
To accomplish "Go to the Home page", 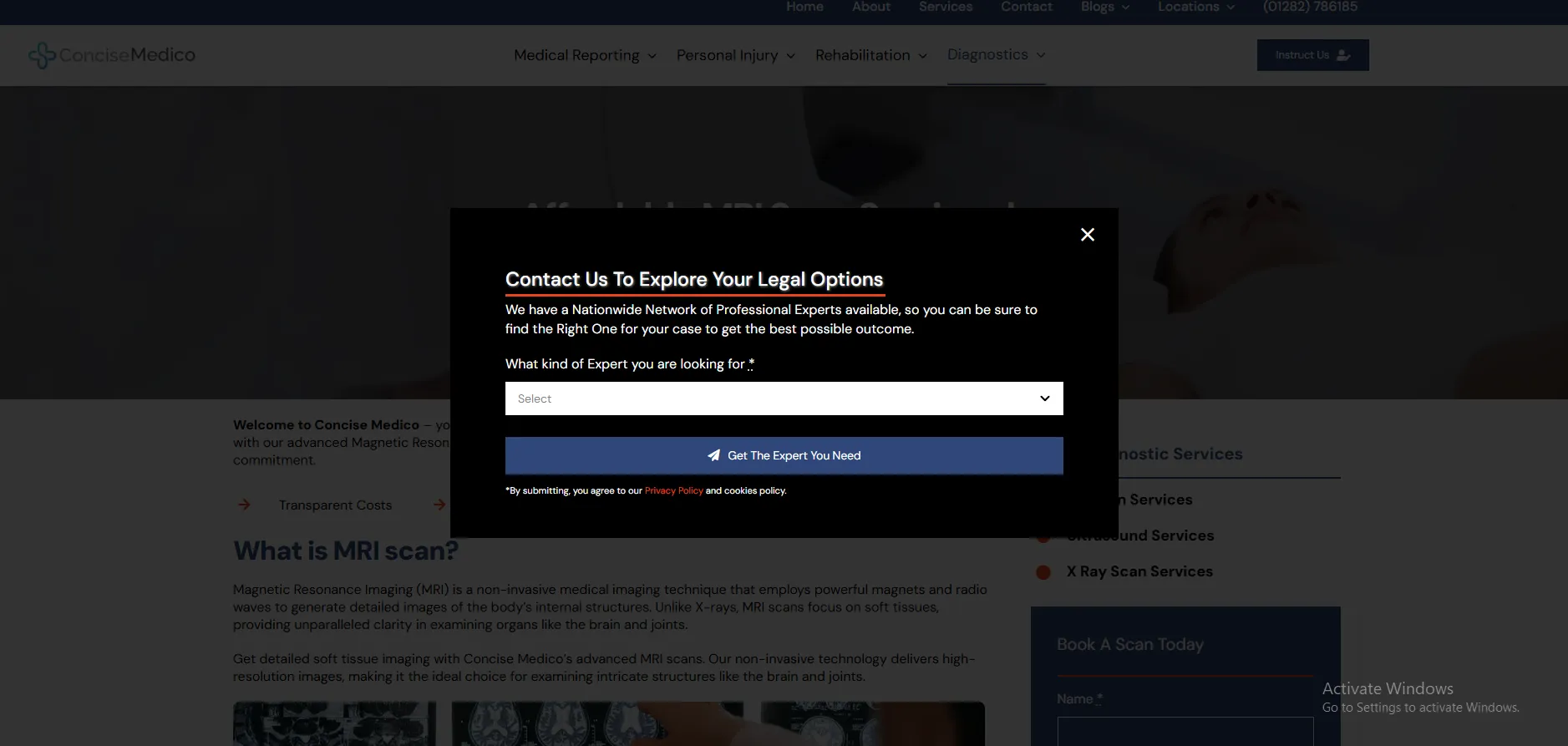I will [x=804, y=8].
